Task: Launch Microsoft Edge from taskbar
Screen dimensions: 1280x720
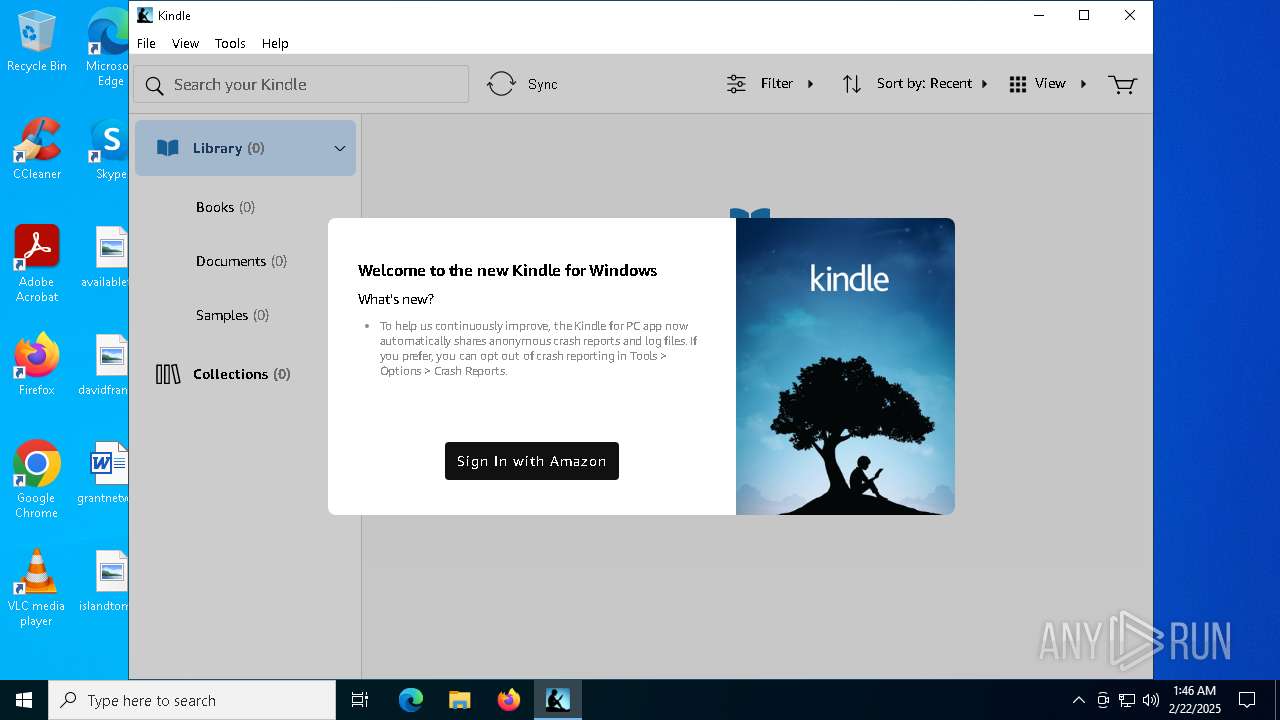Action: tap(411, 700)
